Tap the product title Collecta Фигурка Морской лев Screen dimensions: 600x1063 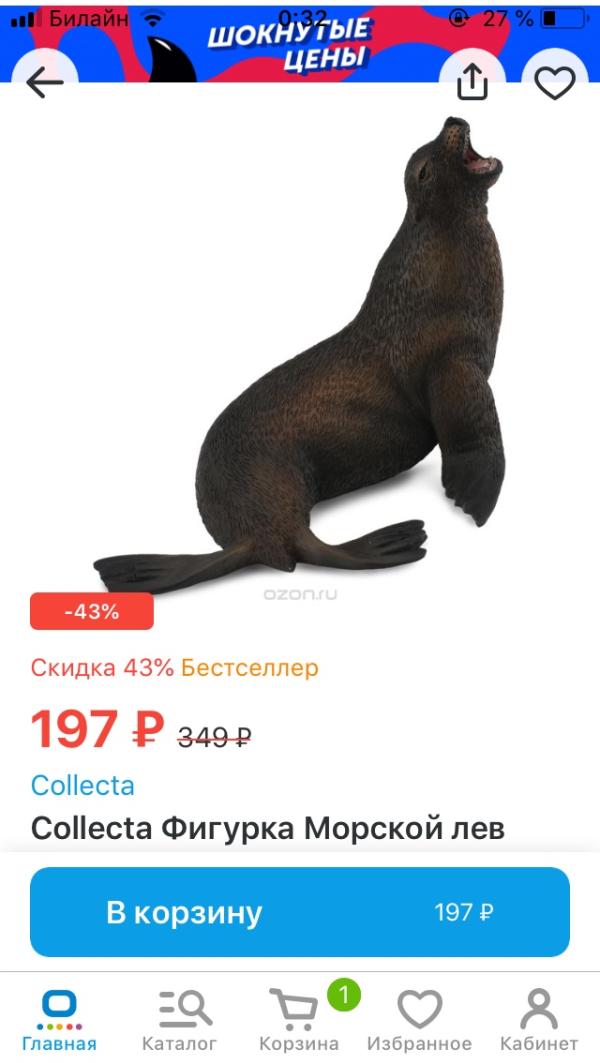click(268, 828)
